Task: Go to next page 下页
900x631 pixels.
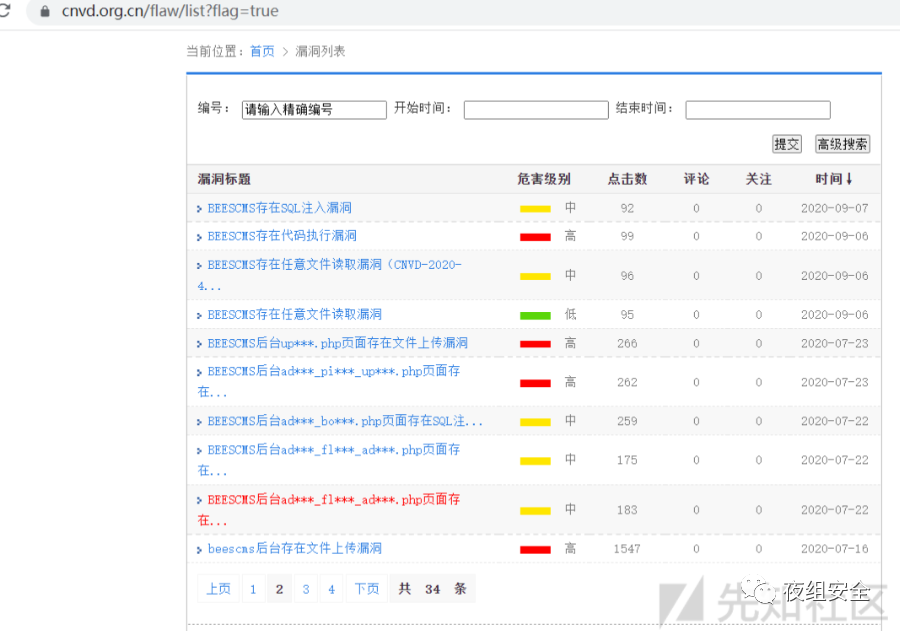Action: (x=367, y=589)
